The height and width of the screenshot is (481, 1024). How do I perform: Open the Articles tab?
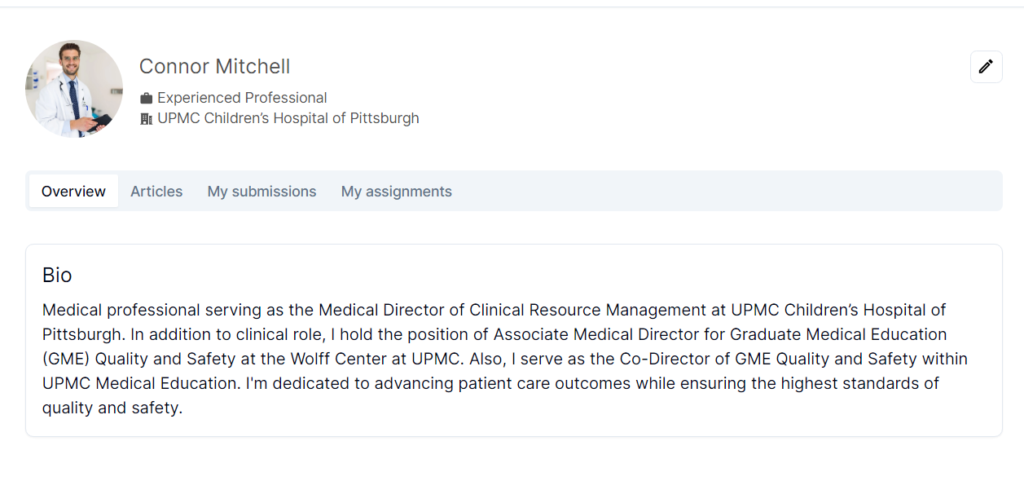click(x=156, y=191)
